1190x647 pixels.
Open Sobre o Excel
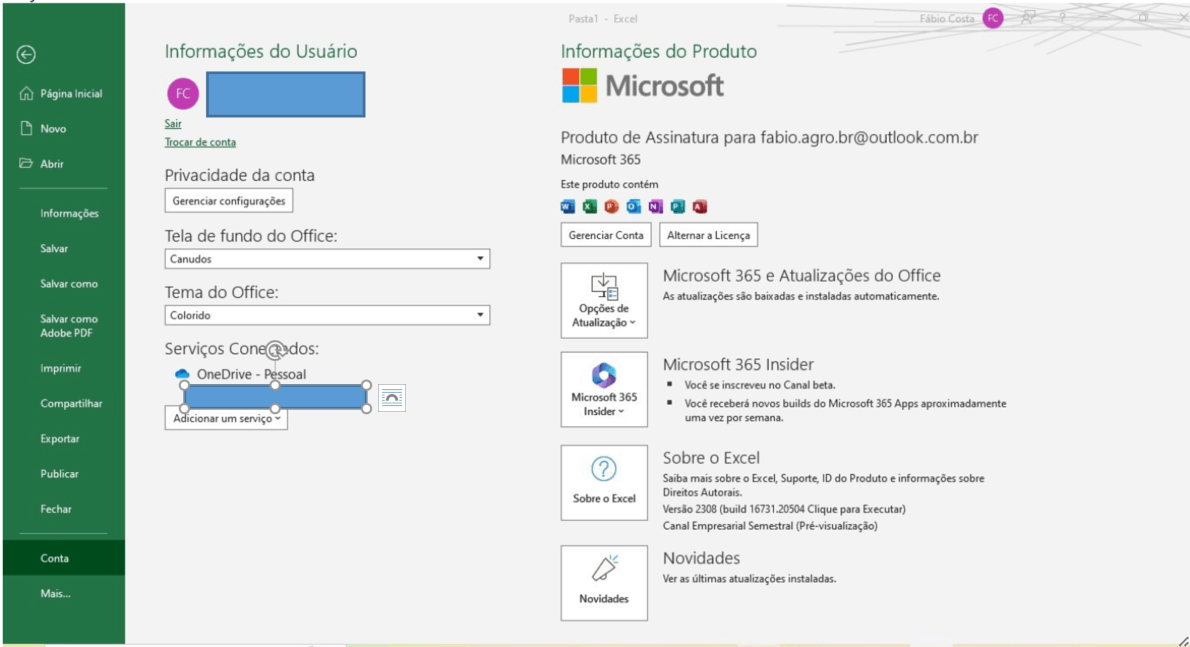(x=604, y=482)
